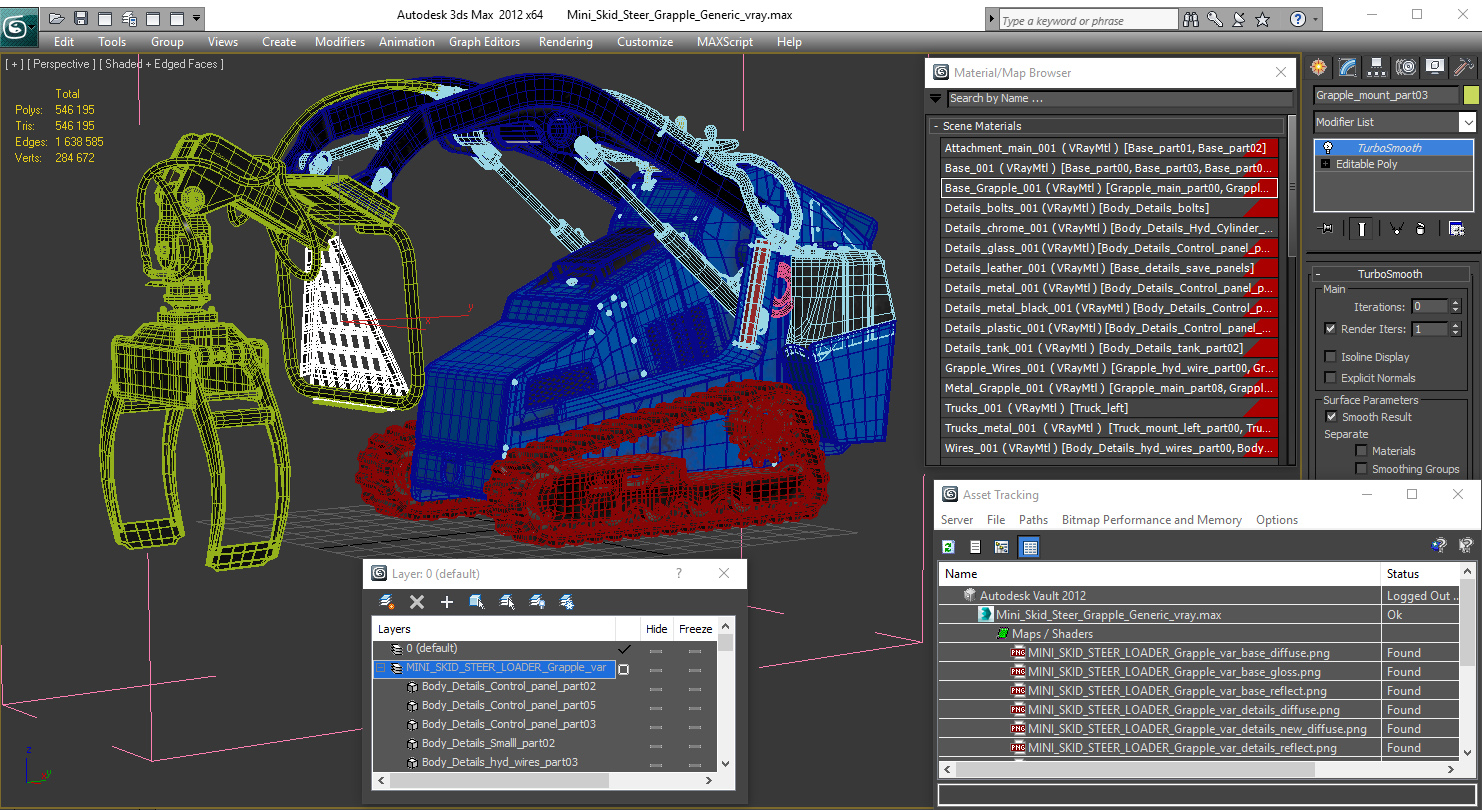Click the Open File folder icon

click(x=57, y=18)
